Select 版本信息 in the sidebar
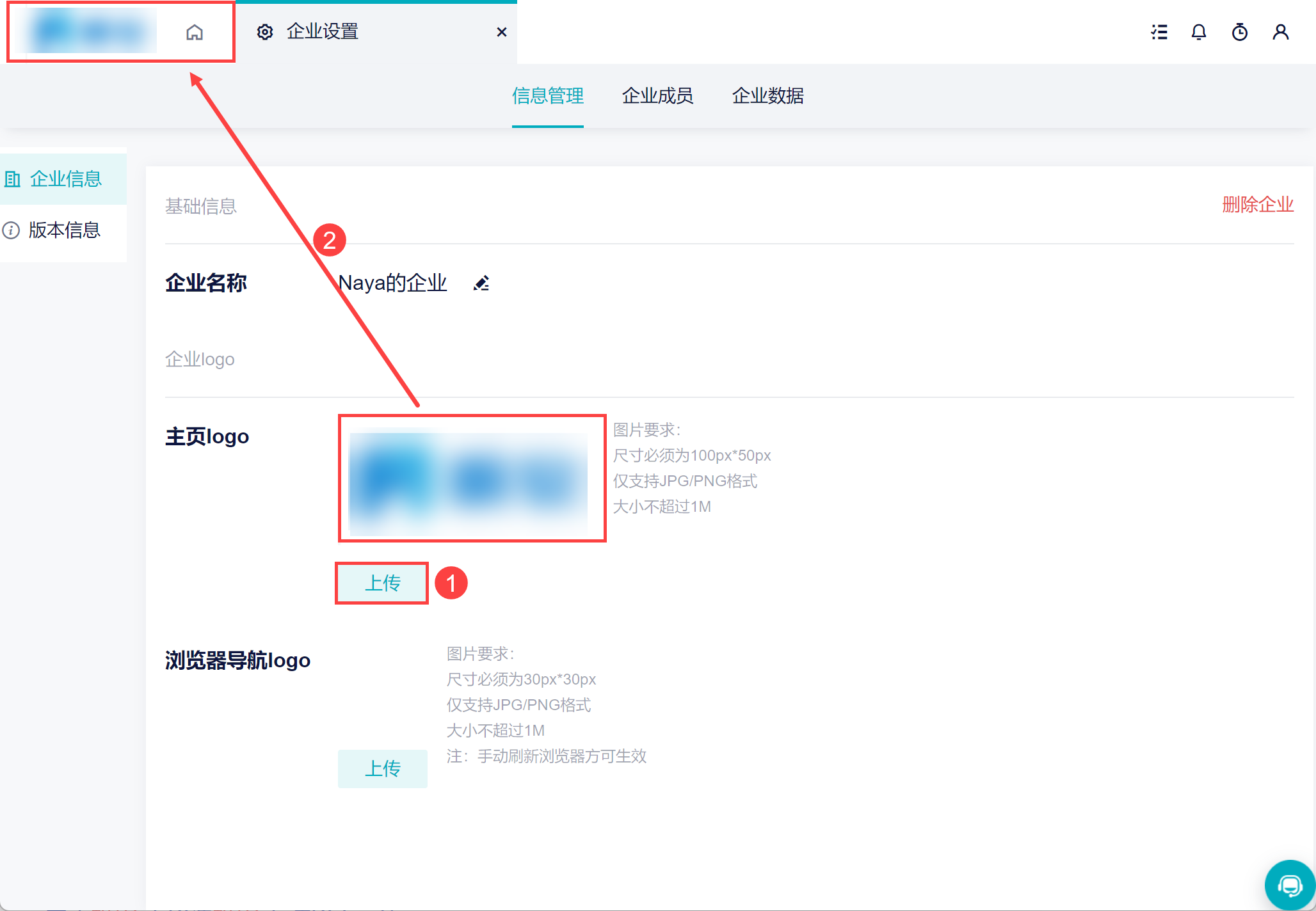Image resolution: width=1316 pixels, height=911 pixels. pos(64,230)
